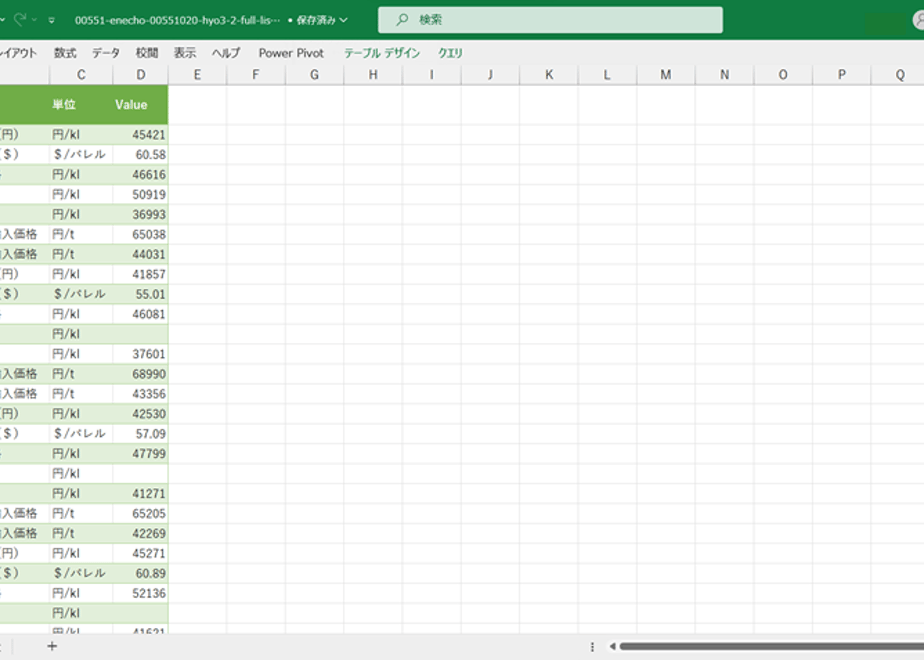This screenshot has height=660, width=924.
Task: Click the three-dot sheet tab bar handle
Action: click(592, 646)
